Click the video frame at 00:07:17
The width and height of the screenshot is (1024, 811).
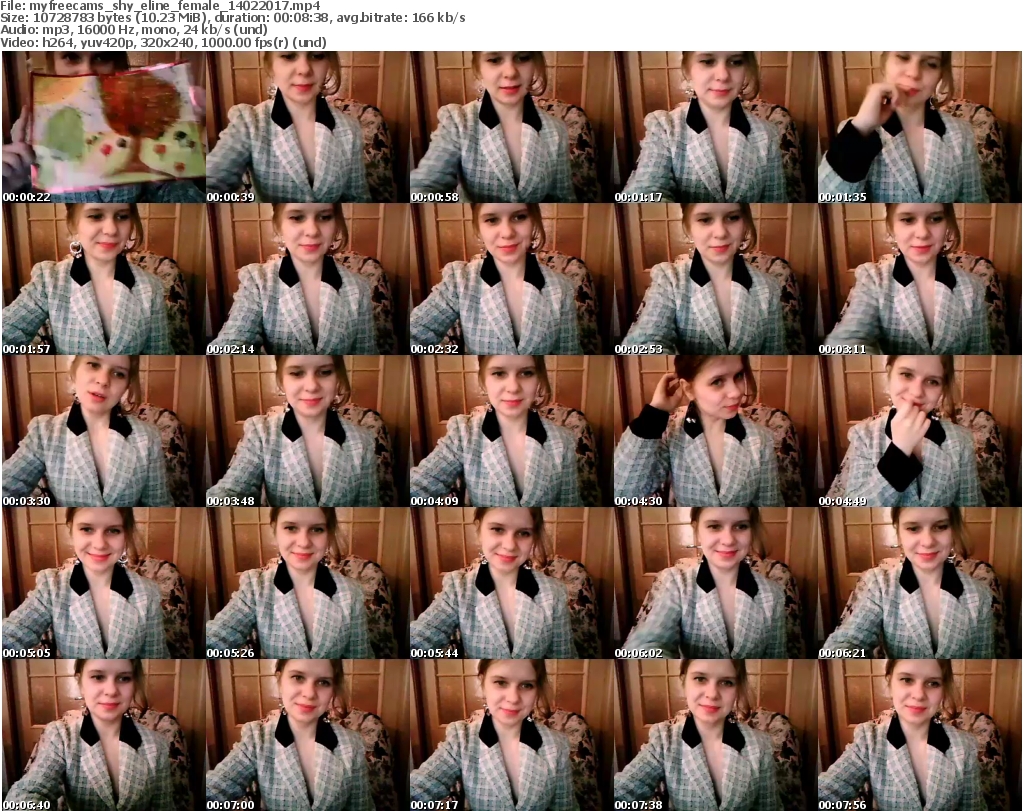[x=511, y=735]
